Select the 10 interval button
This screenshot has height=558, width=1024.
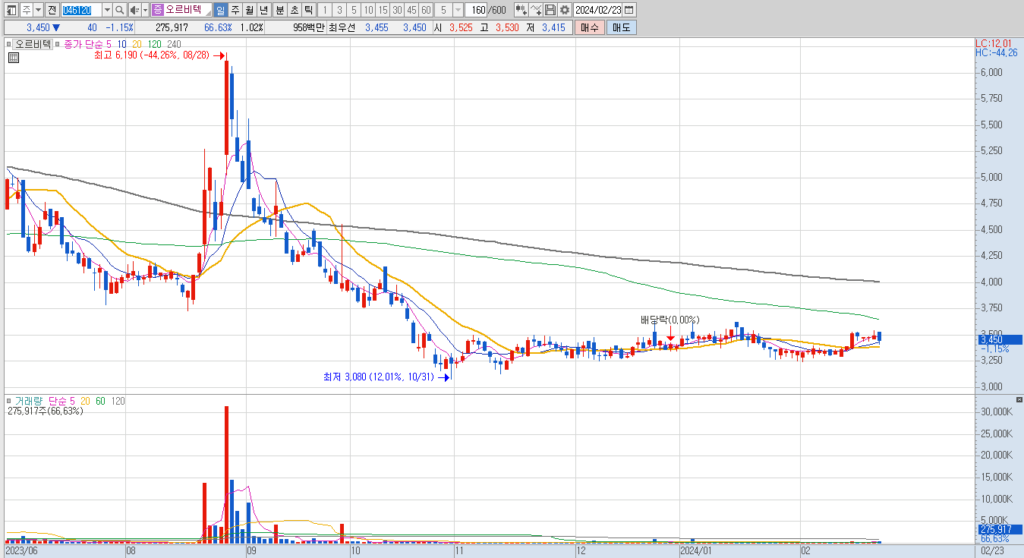(368, 10)
